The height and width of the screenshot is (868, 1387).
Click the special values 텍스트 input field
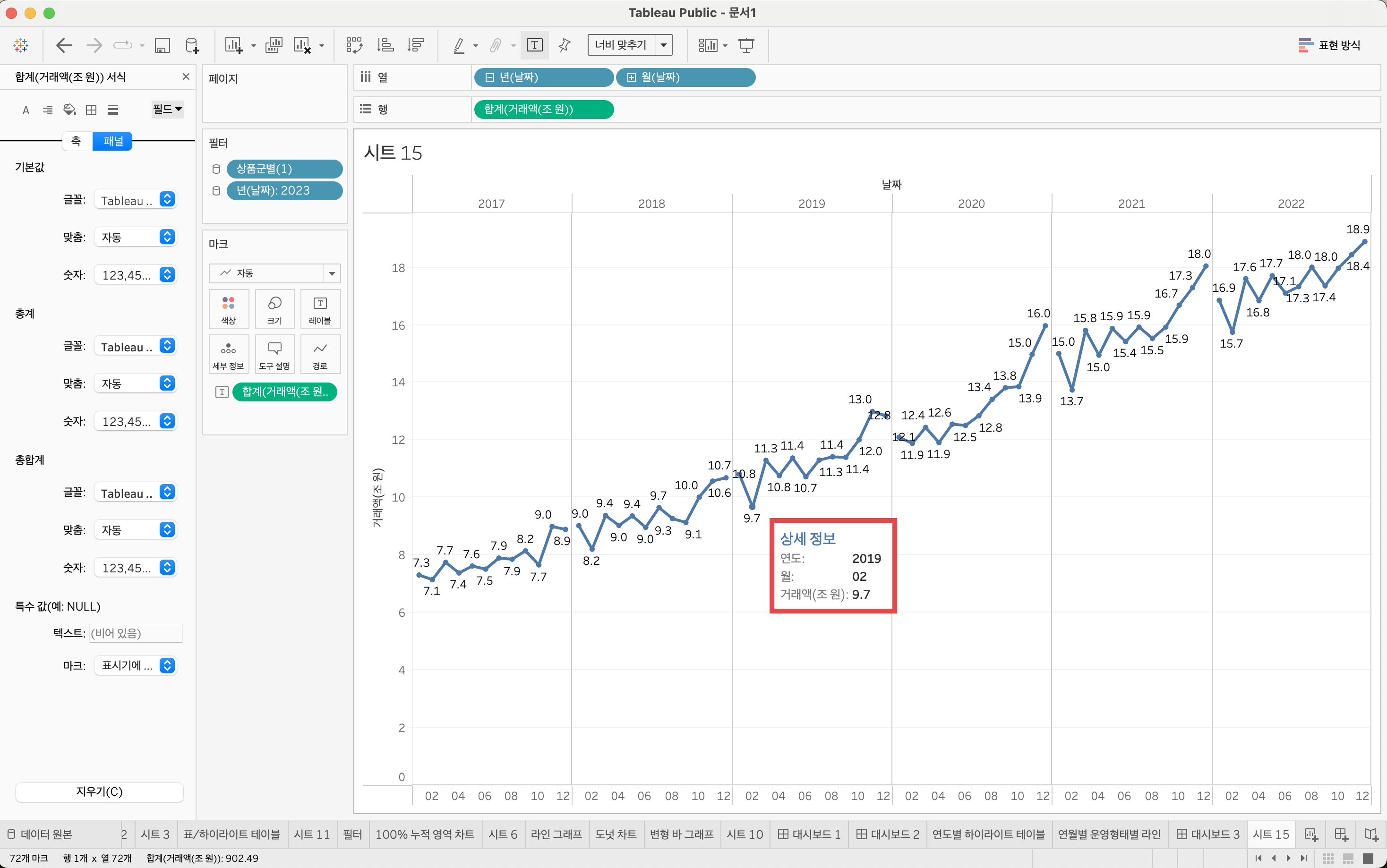(x=136, y=633)
